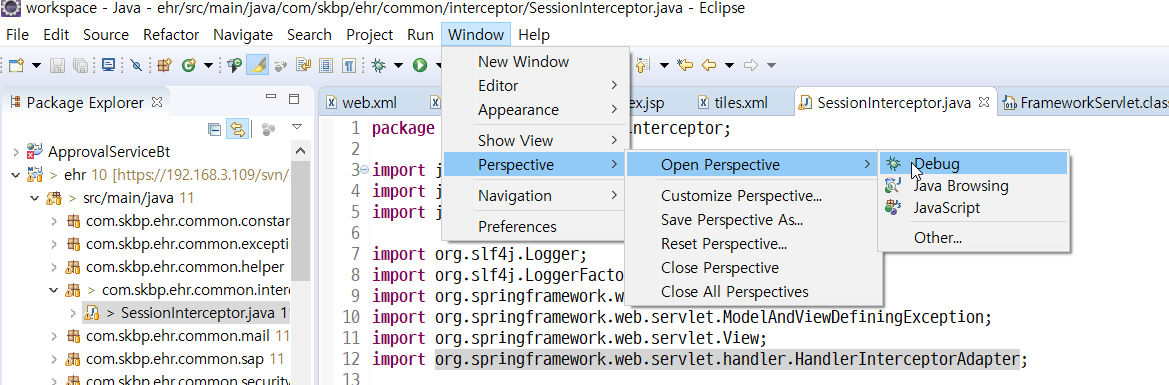This screenshot has height=385, width=1169.
Task: Open the Source menu
Action: [x=106, y=34]
